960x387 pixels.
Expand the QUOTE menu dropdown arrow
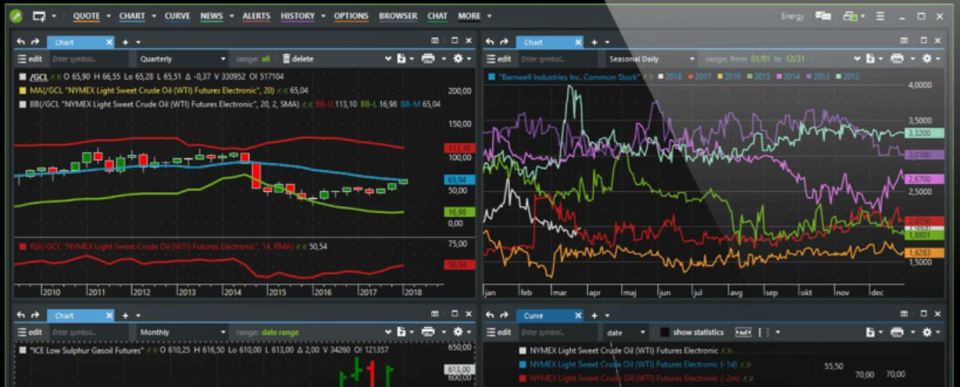tap(108, 16)
